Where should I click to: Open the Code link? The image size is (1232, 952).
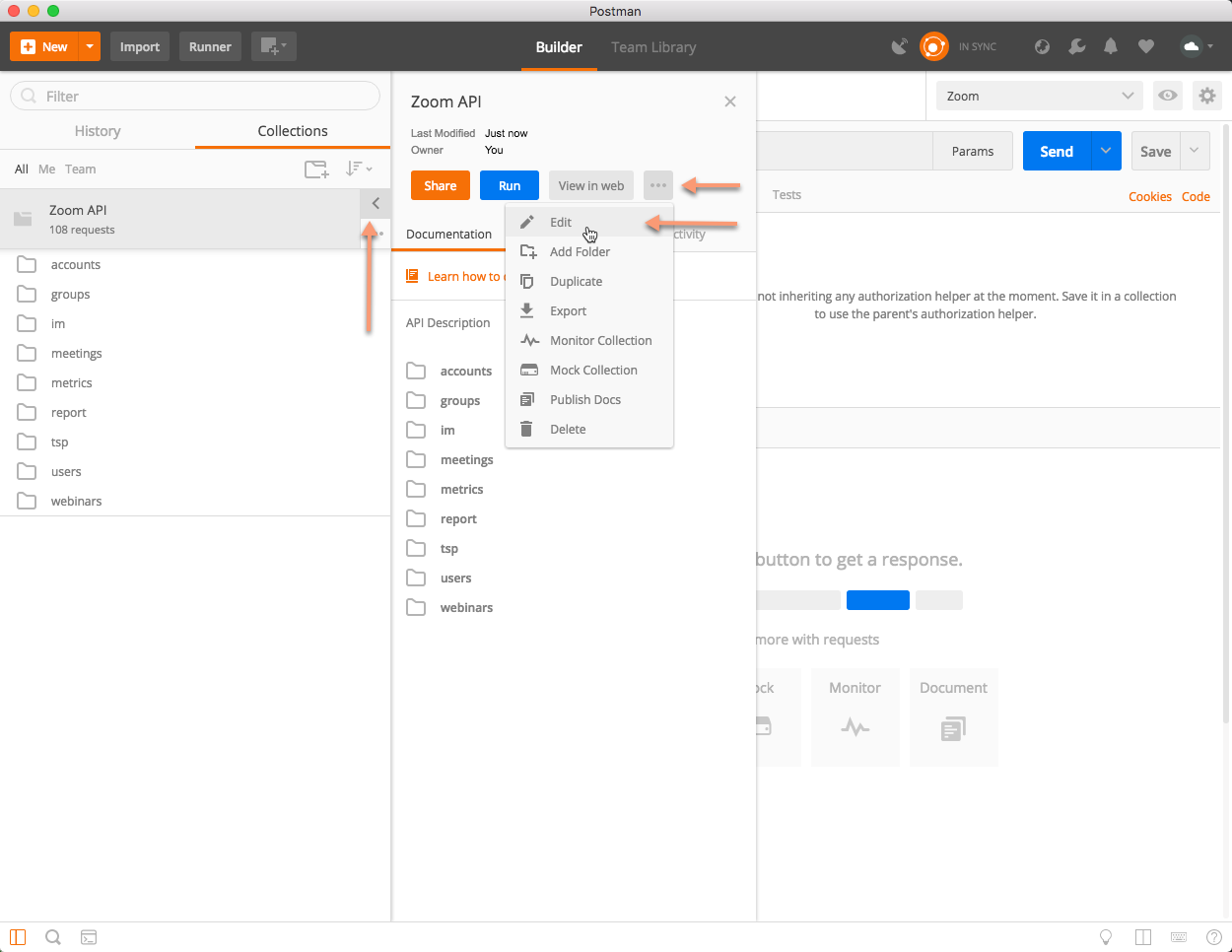pyautogui.click(x=1196, y=196)
